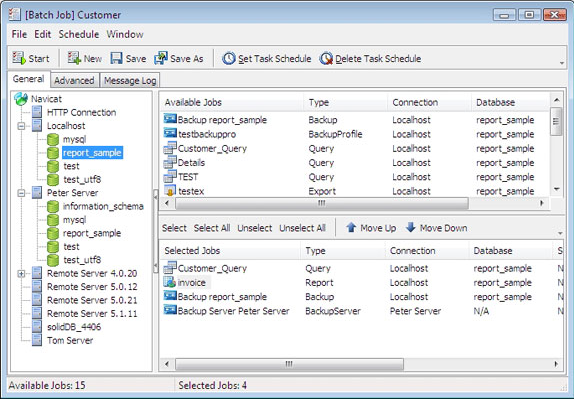Screen dimensions: 574x399
Task: Click Available Jobs horizontal scroll right arrow
Action: [542, 203]
